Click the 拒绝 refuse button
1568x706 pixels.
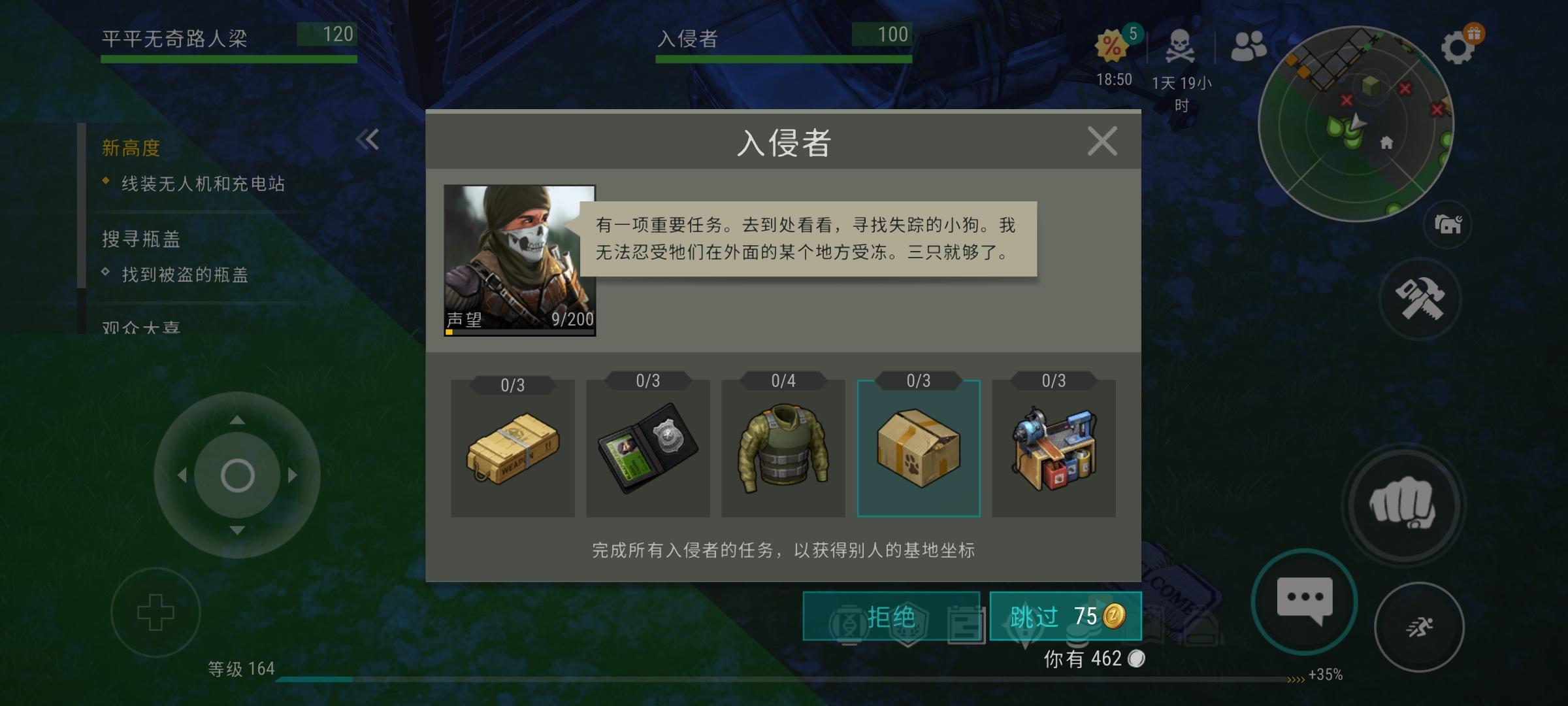click(x=891, y=616)
